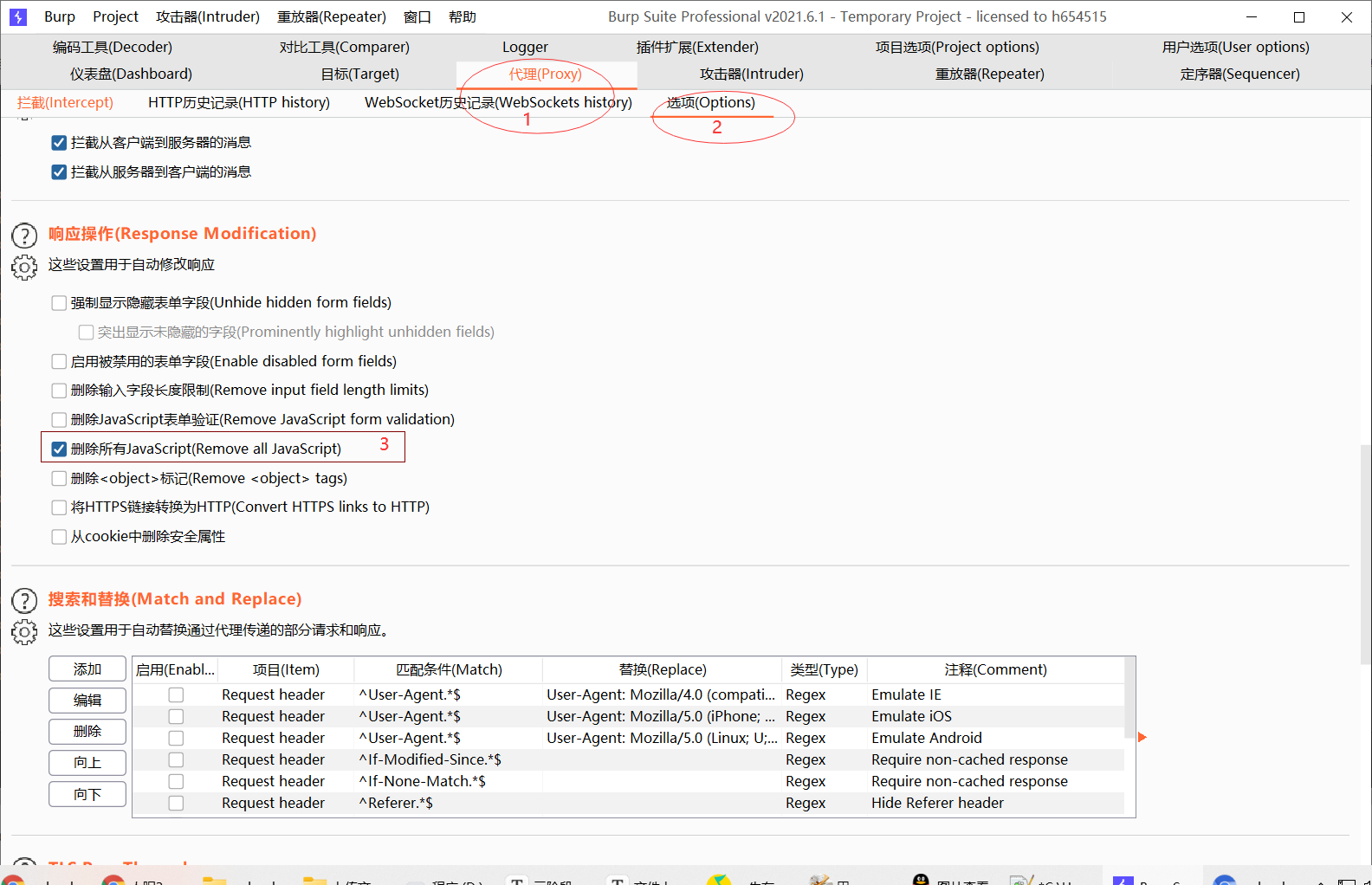
Task: Toggle intercept server-to-client messages checkbox
Action: click(x=59, y=172)
